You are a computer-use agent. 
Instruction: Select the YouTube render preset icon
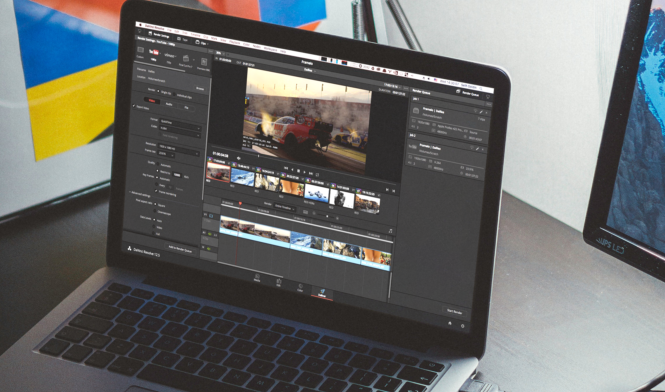154,52
